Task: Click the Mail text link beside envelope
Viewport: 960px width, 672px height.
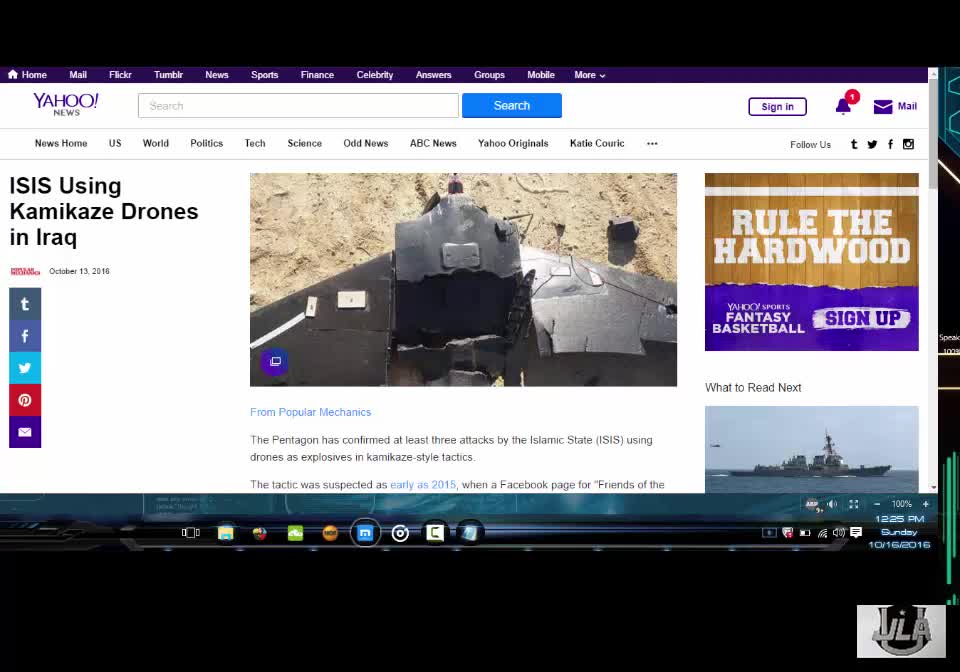Action: click(x=907, y=106)
